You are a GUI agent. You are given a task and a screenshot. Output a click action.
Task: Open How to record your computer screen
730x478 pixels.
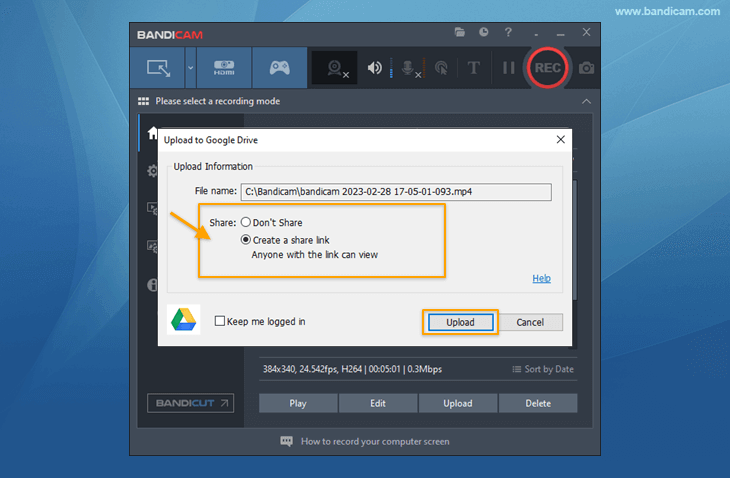pyautogui.click(x=375, y=441)
